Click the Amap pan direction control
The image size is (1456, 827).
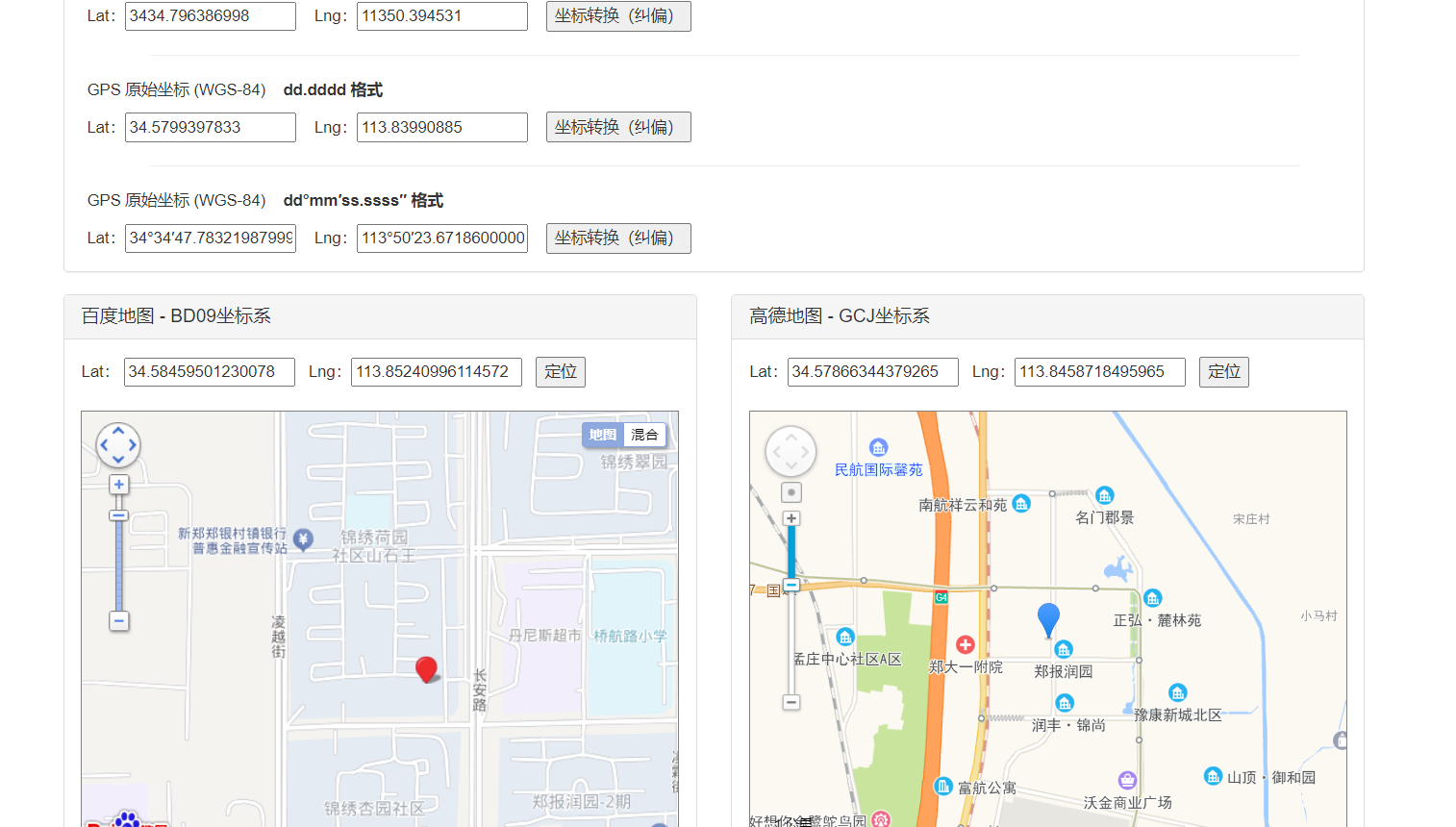[x=791, y=451]
